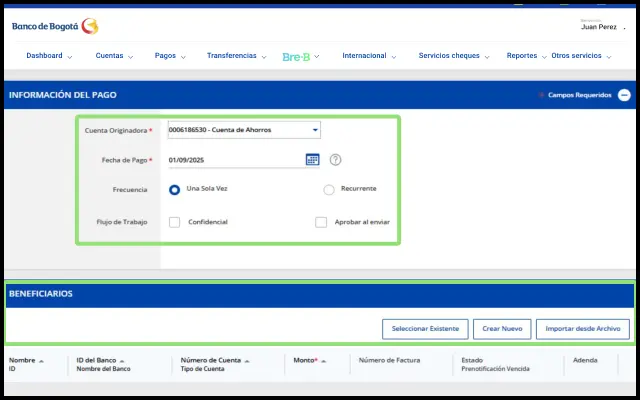
Task: Select Recurrente frequency option
Action: (329, 190)
